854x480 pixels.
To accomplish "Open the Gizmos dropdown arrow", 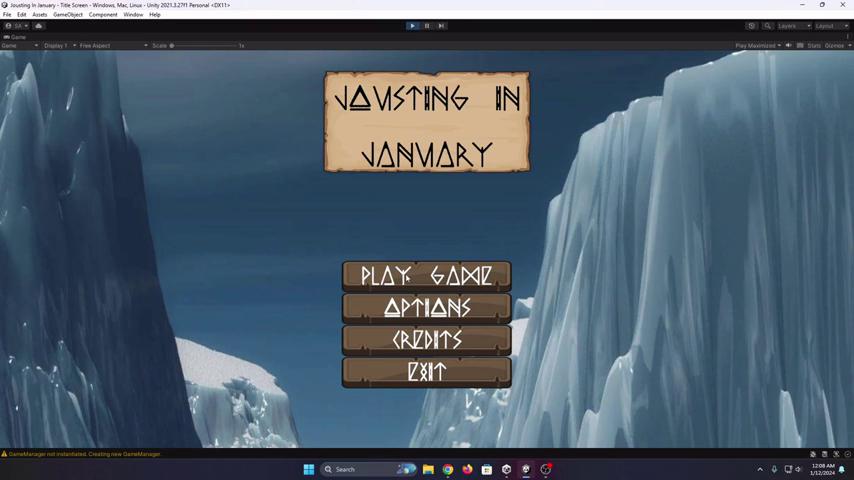I will (x=849, y=46).
